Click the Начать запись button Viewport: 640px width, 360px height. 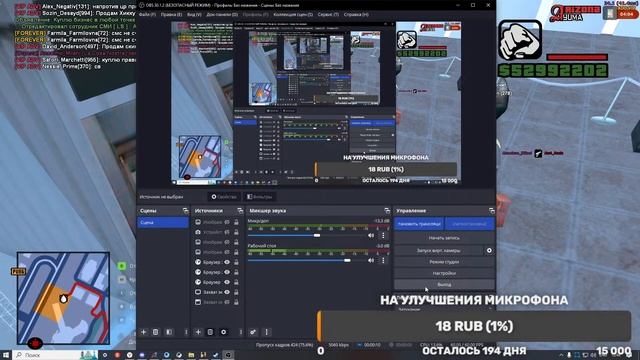click(444, 238)
